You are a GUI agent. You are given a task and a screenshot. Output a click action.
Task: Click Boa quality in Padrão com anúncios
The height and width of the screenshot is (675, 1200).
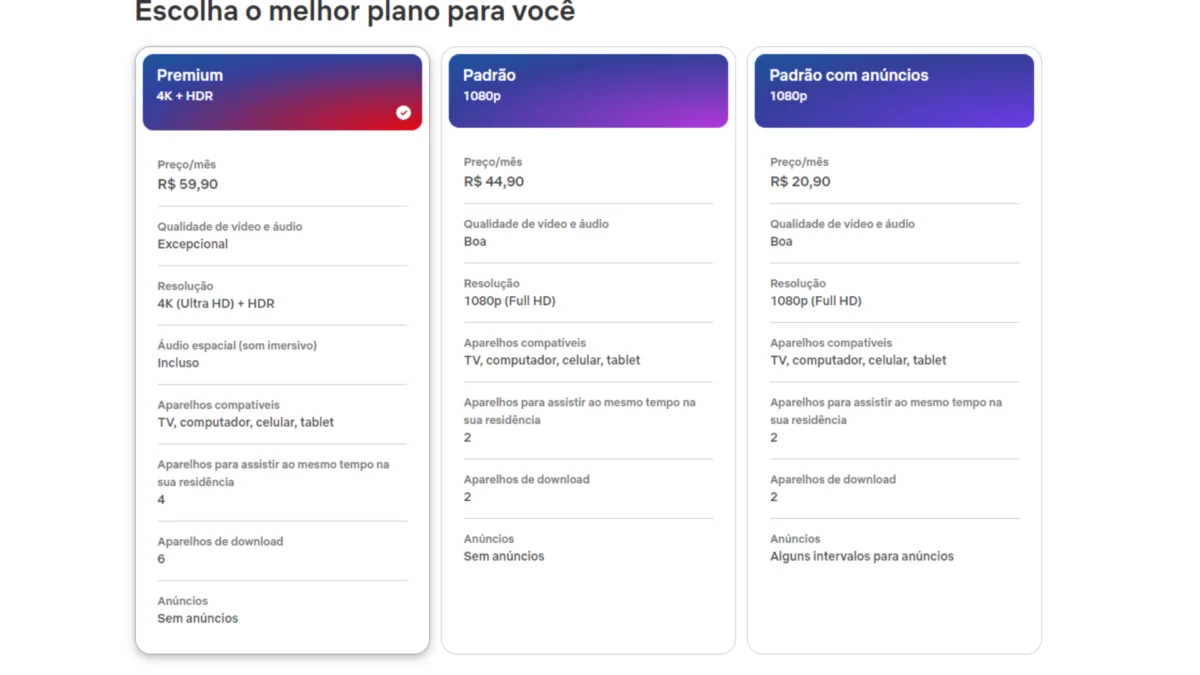(x=781, y=242)
